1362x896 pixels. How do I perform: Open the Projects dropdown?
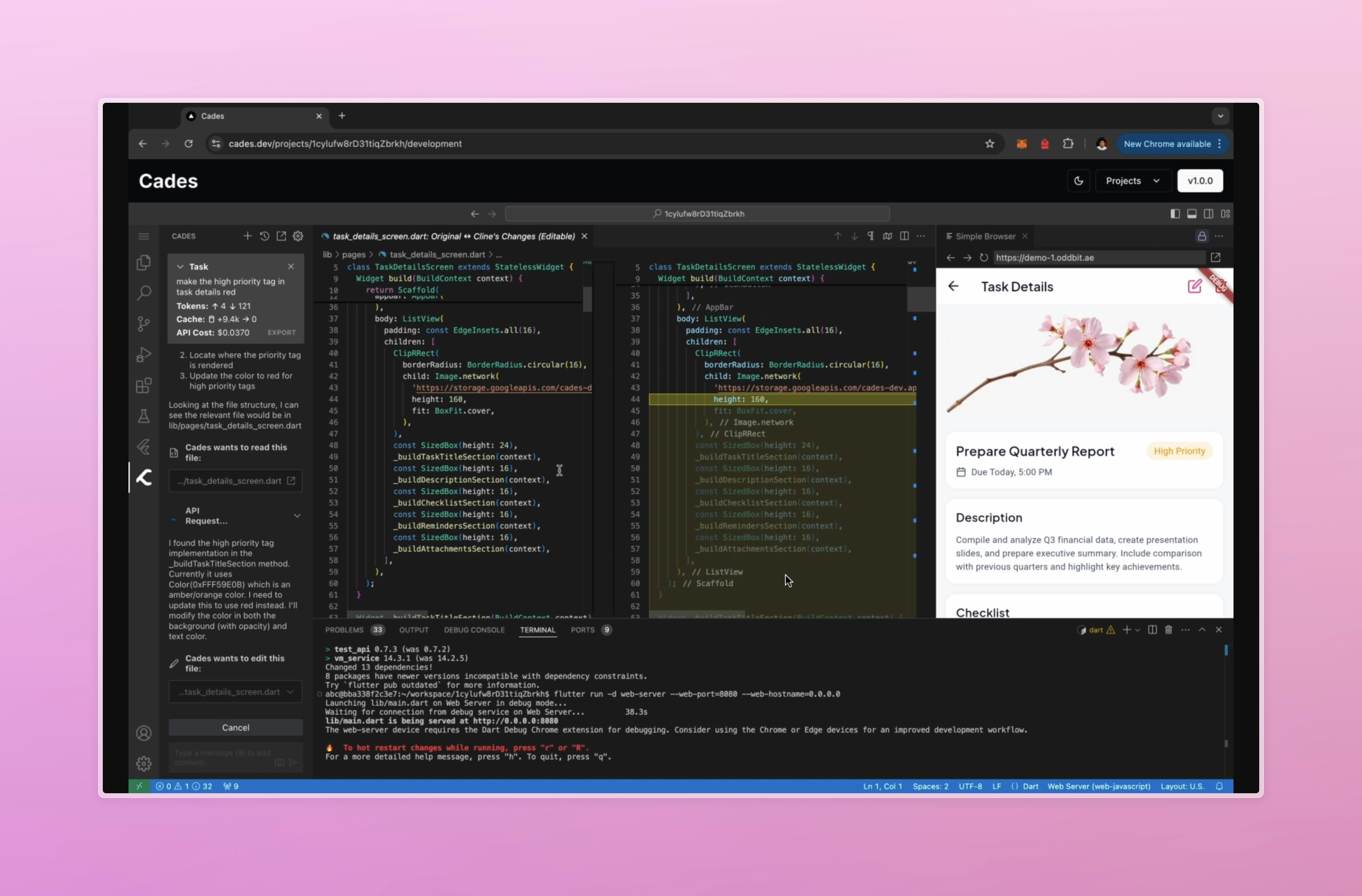1133,181
